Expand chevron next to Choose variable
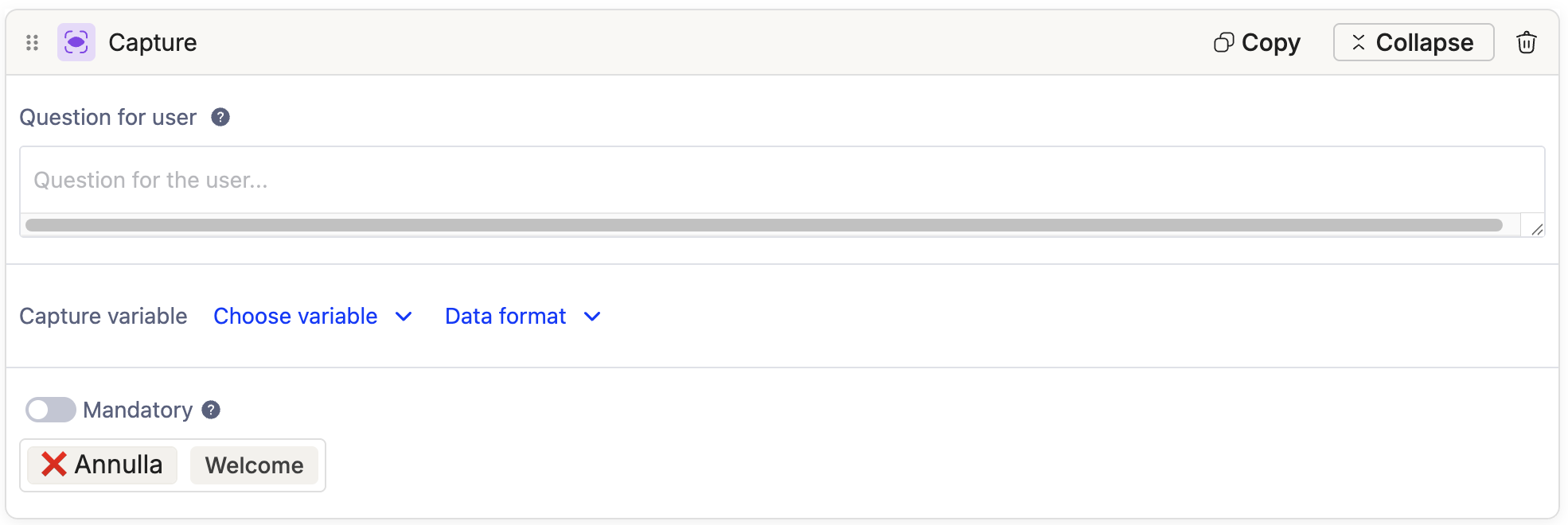The width and height of the screenshot is (1568, 525). [404, 317]
